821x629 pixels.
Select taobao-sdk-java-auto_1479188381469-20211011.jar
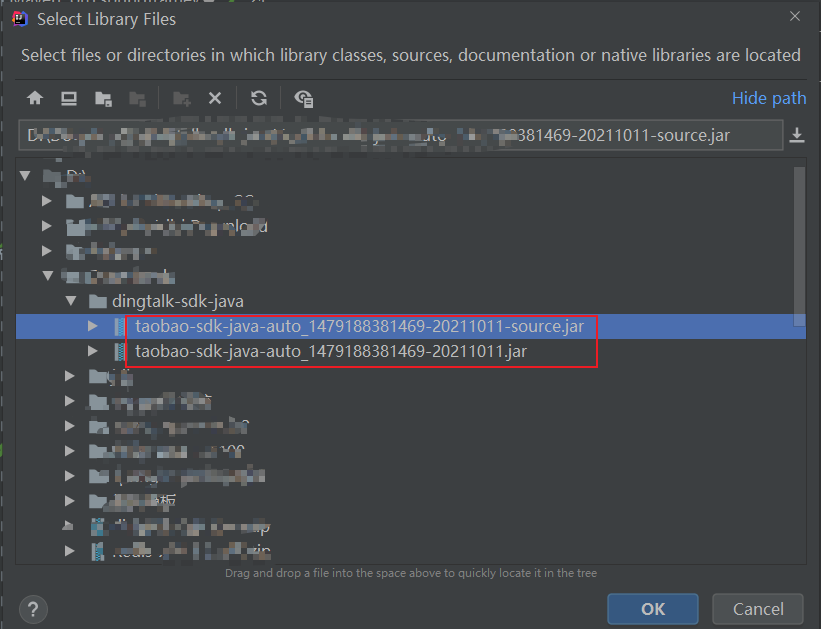(x=331, y=351)
